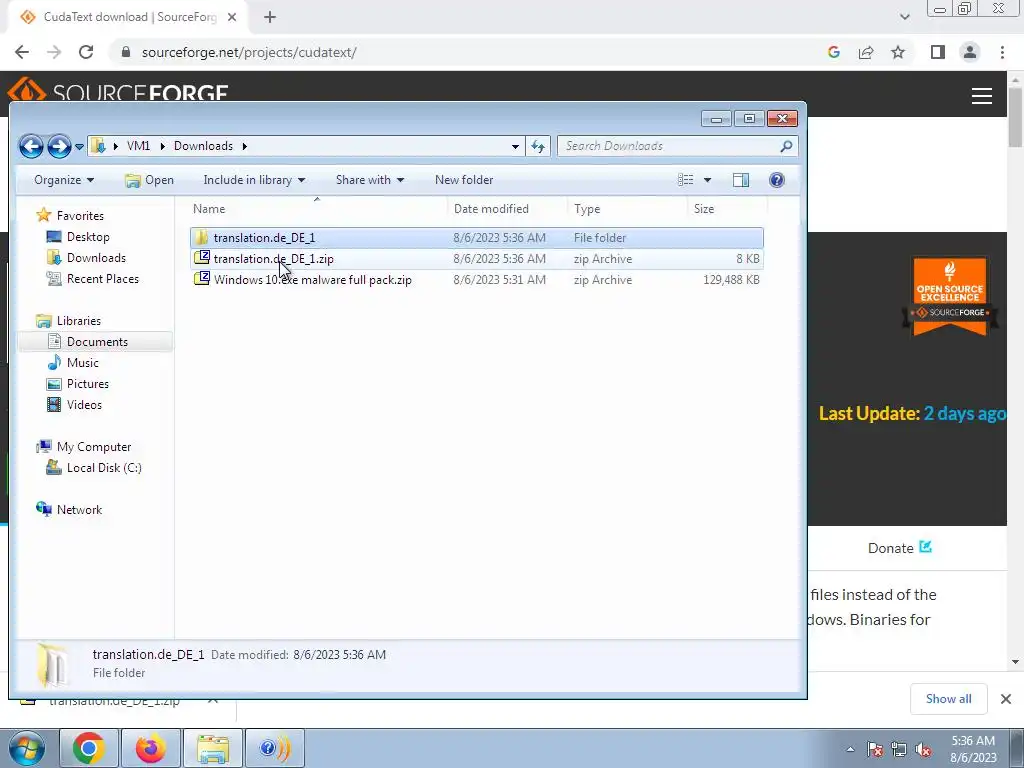Toggle the preview pane icon

coord(741,180)
